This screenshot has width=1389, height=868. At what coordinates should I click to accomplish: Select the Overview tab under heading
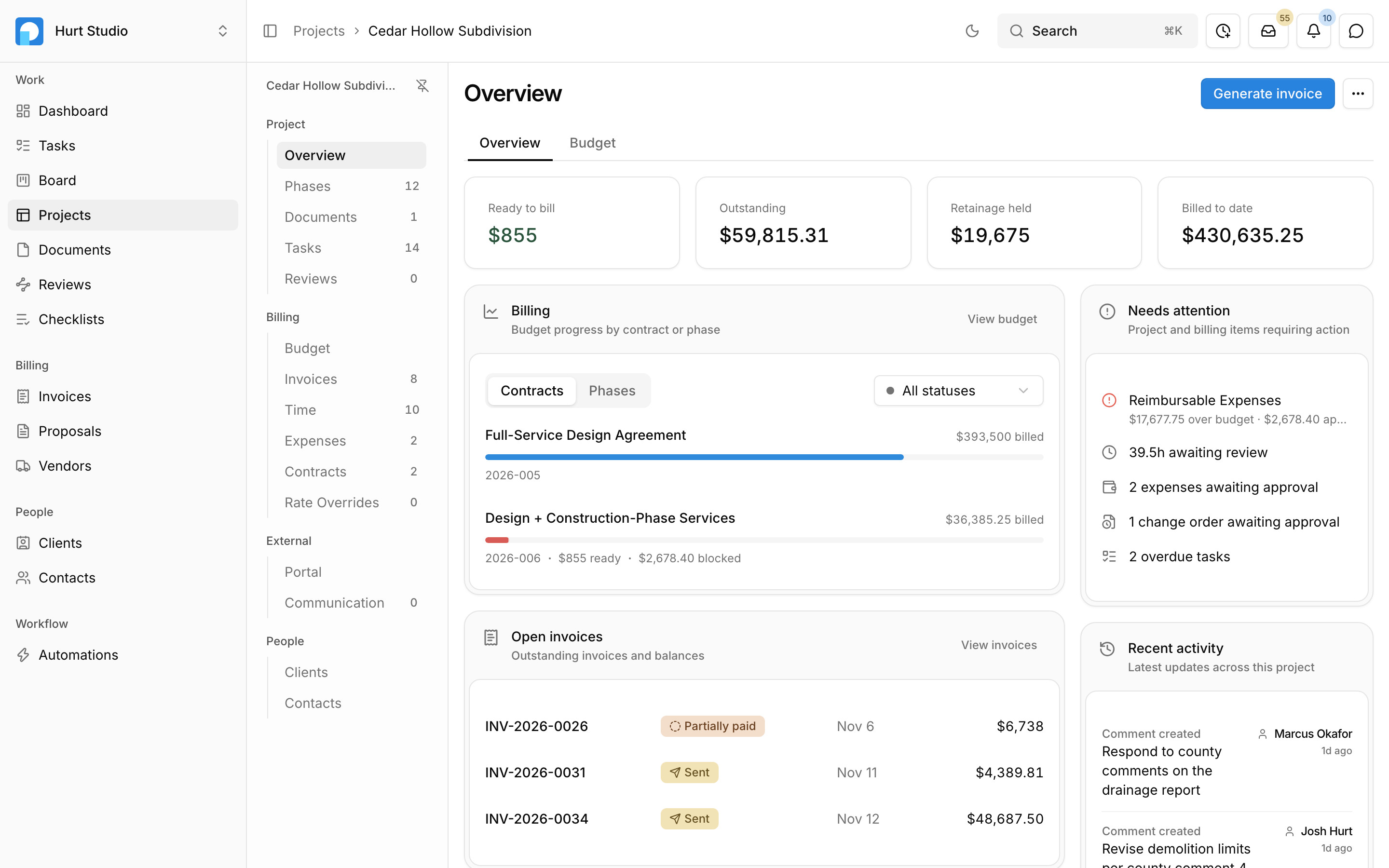pyautogui.click(x=510, y=143)
